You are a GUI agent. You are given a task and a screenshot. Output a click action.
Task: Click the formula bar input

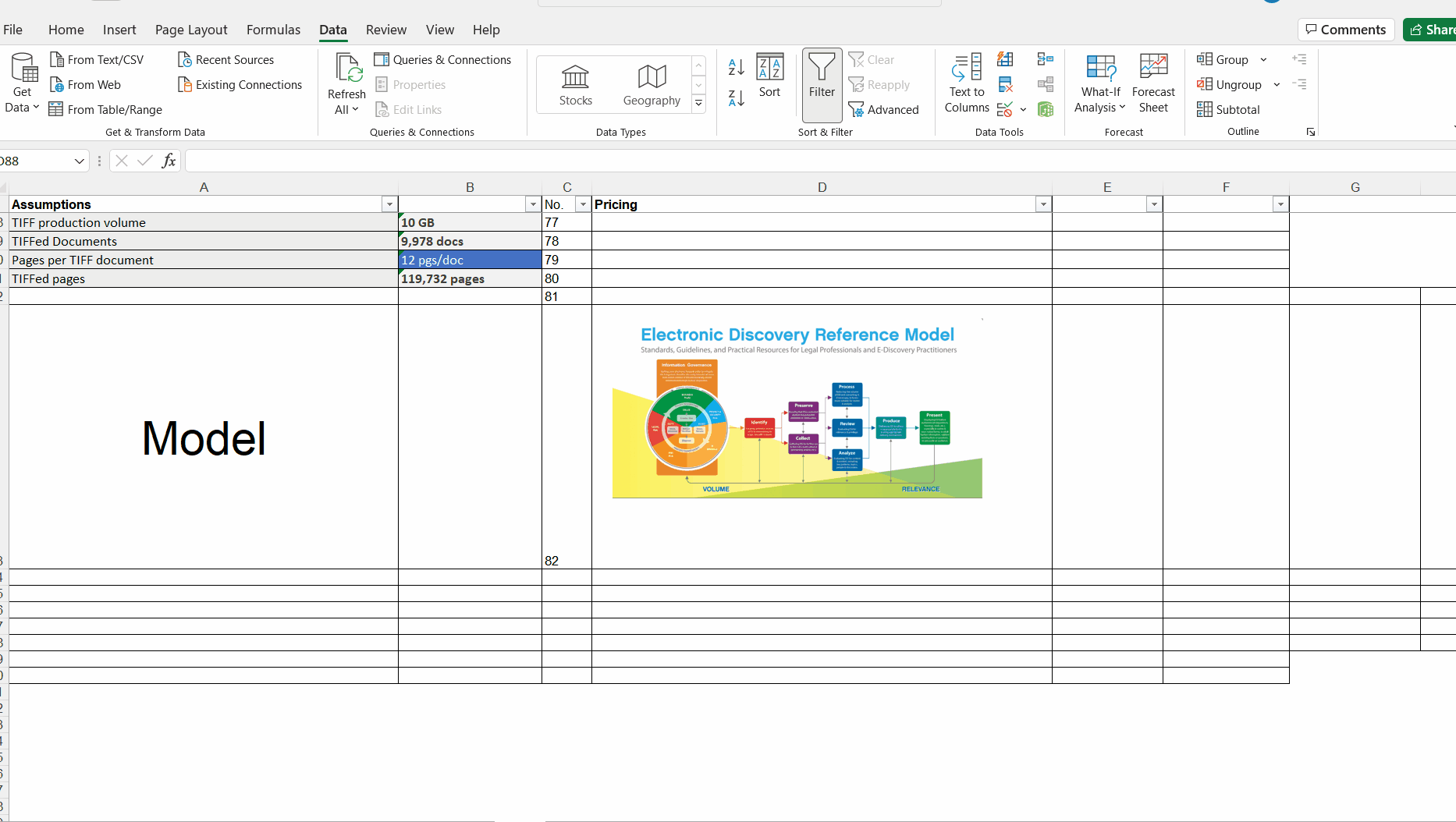pos(819,161)
